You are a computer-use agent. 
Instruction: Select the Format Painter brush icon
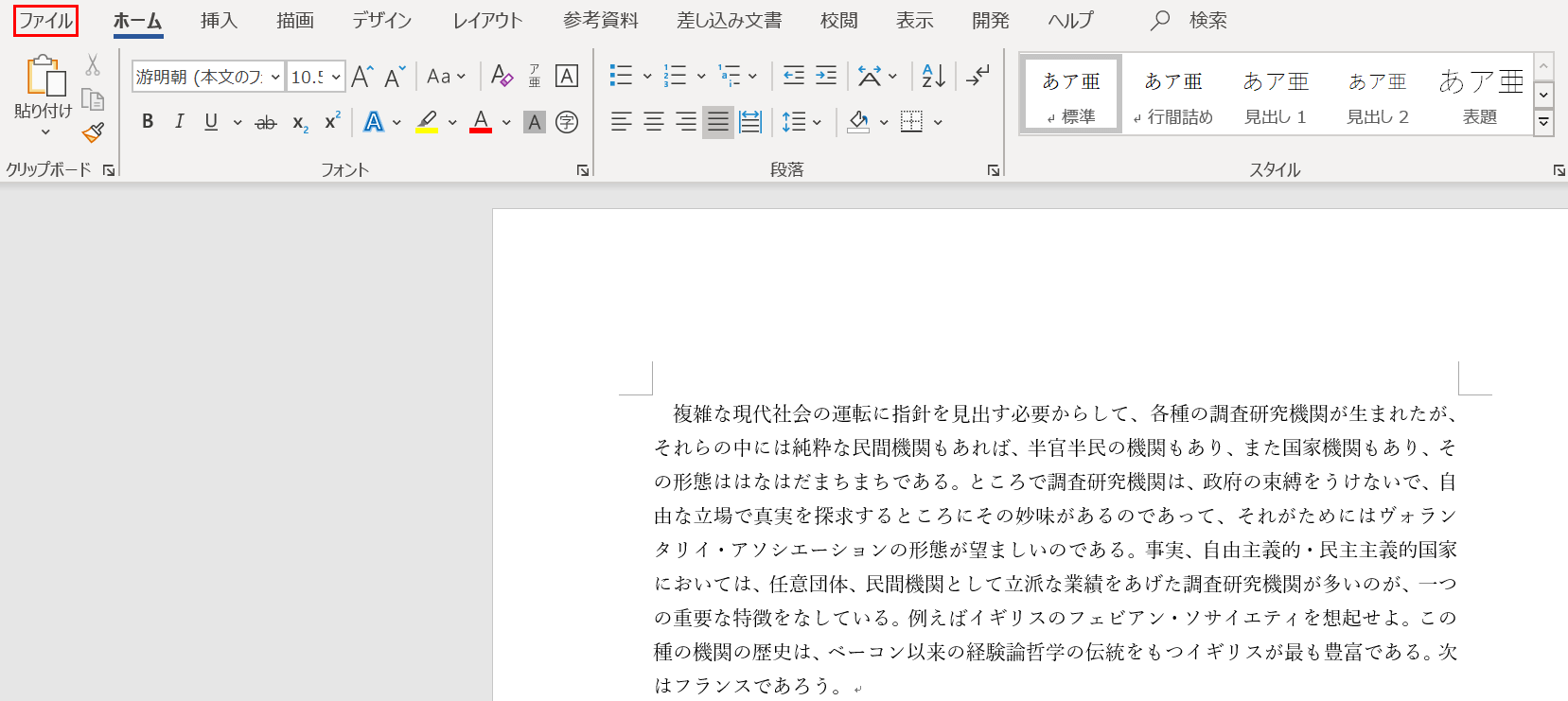(x=93, y=132)
